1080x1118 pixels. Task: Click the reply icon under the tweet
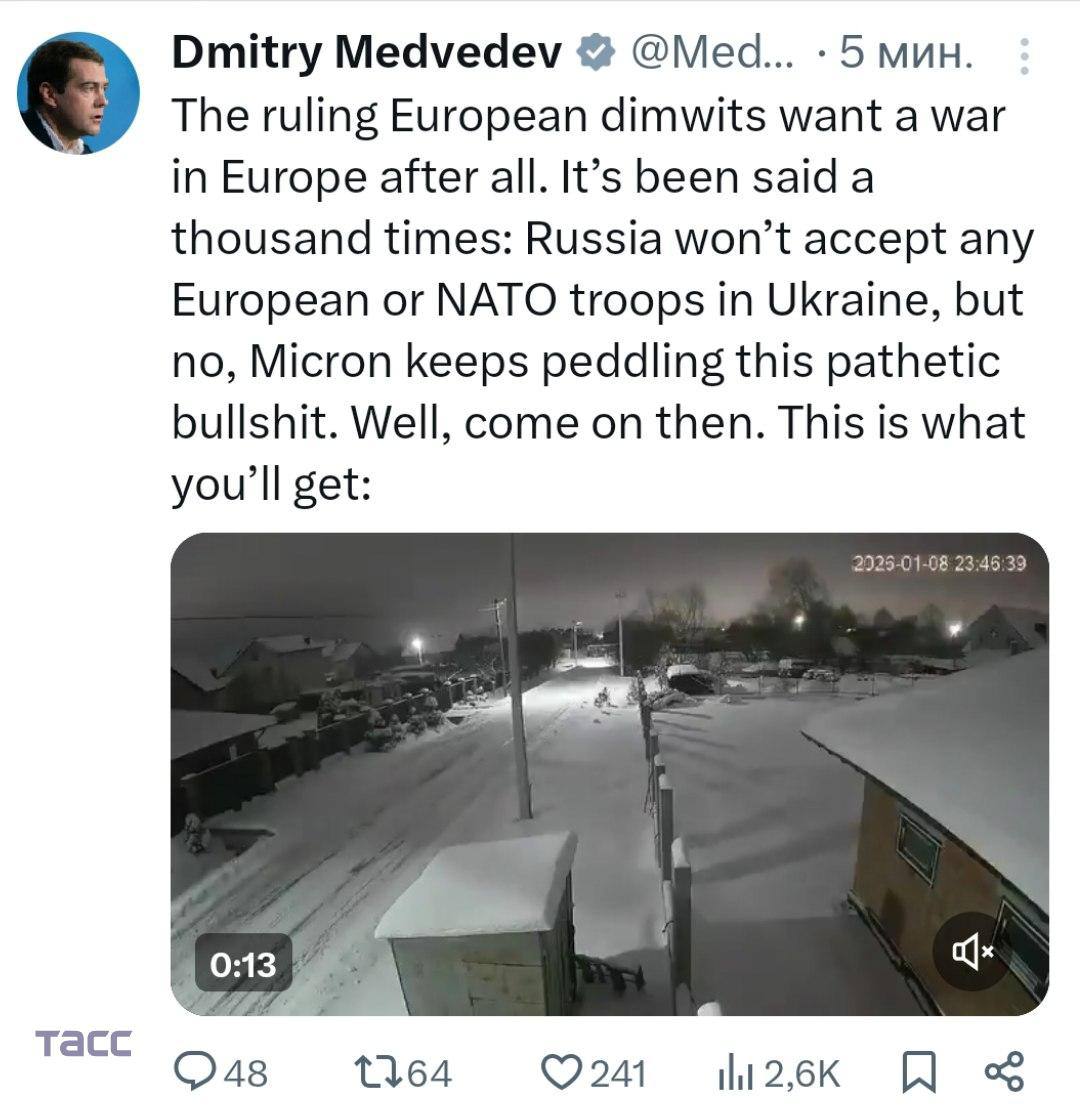tap(194, 1070)
